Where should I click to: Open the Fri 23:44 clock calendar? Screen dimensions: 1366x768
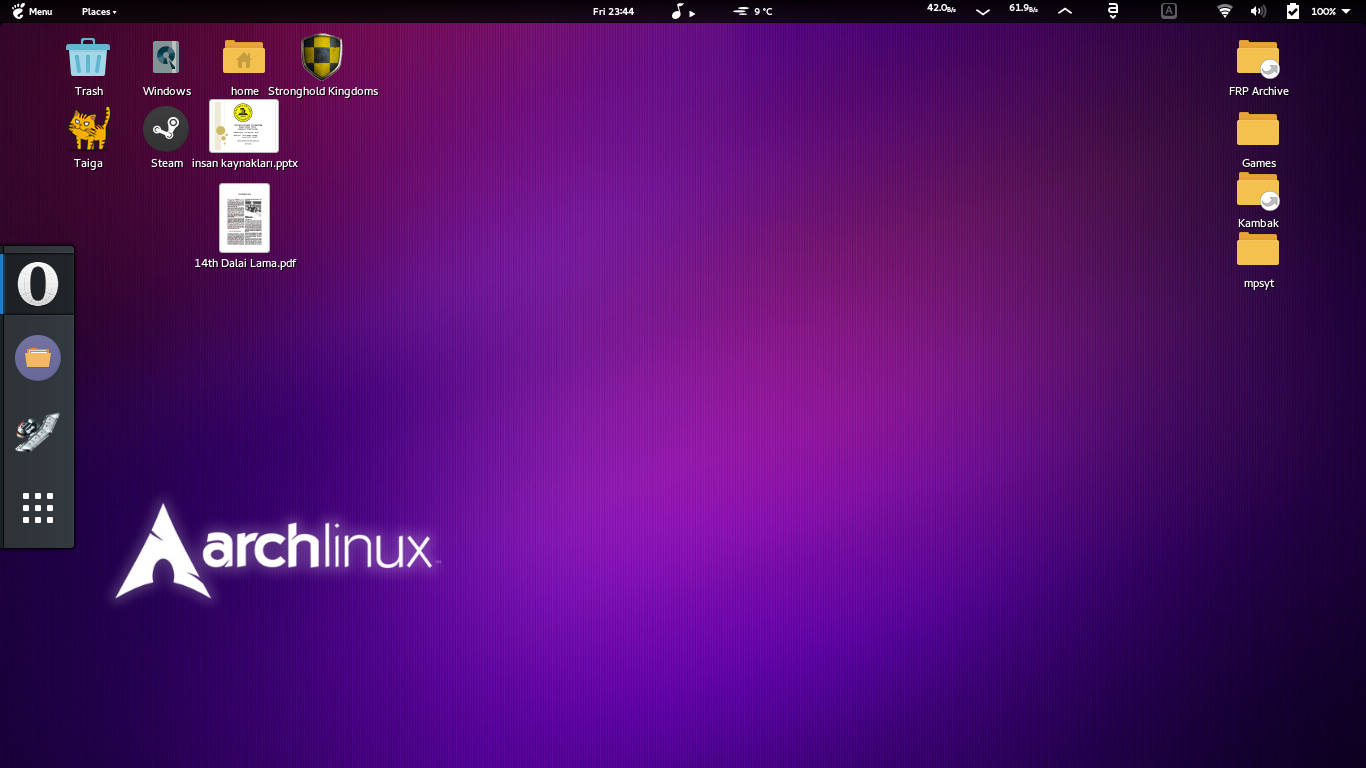613,11
